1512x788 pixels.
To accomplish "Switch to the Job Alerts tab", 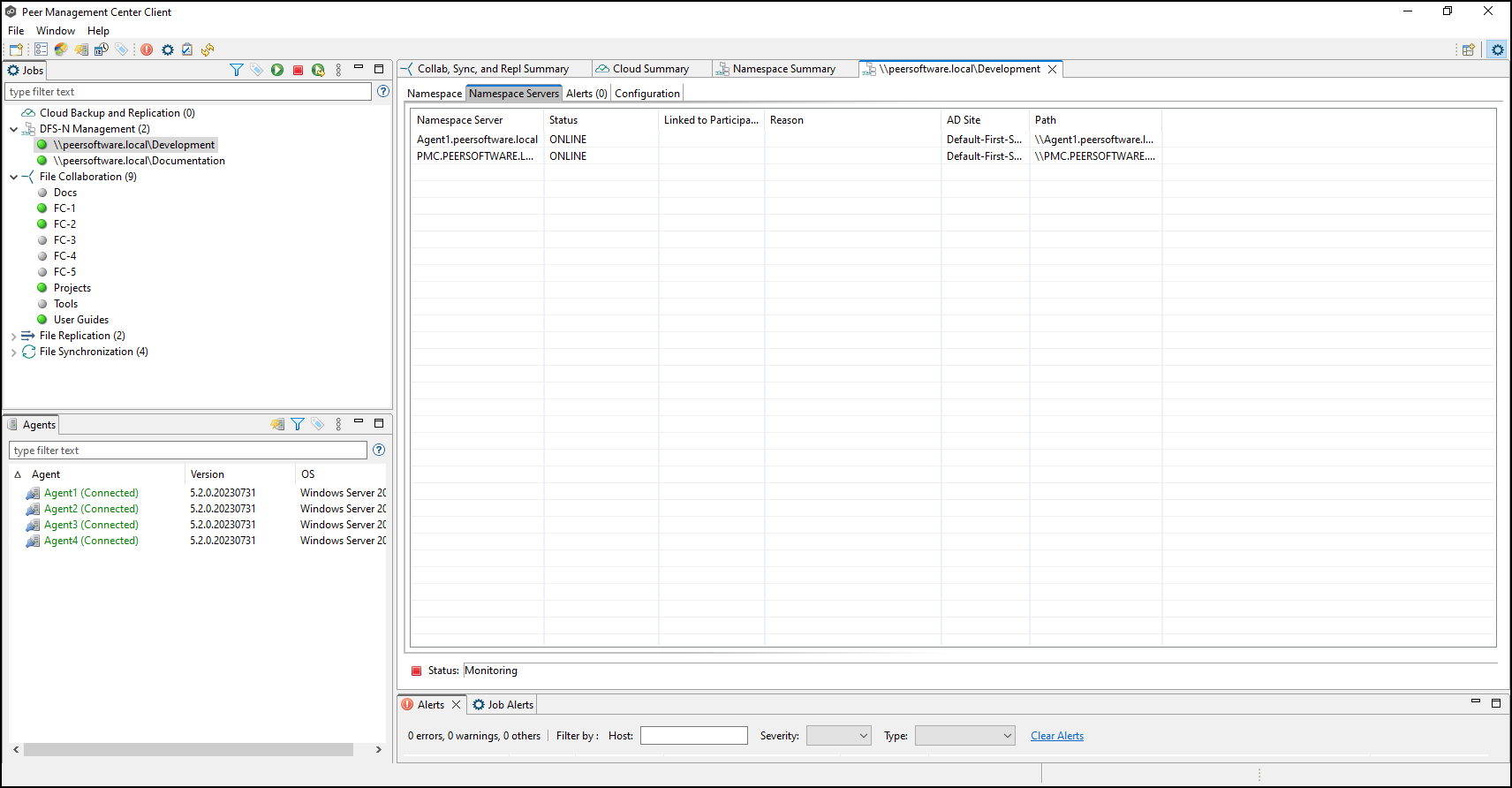I will click(x=503, y=705).
